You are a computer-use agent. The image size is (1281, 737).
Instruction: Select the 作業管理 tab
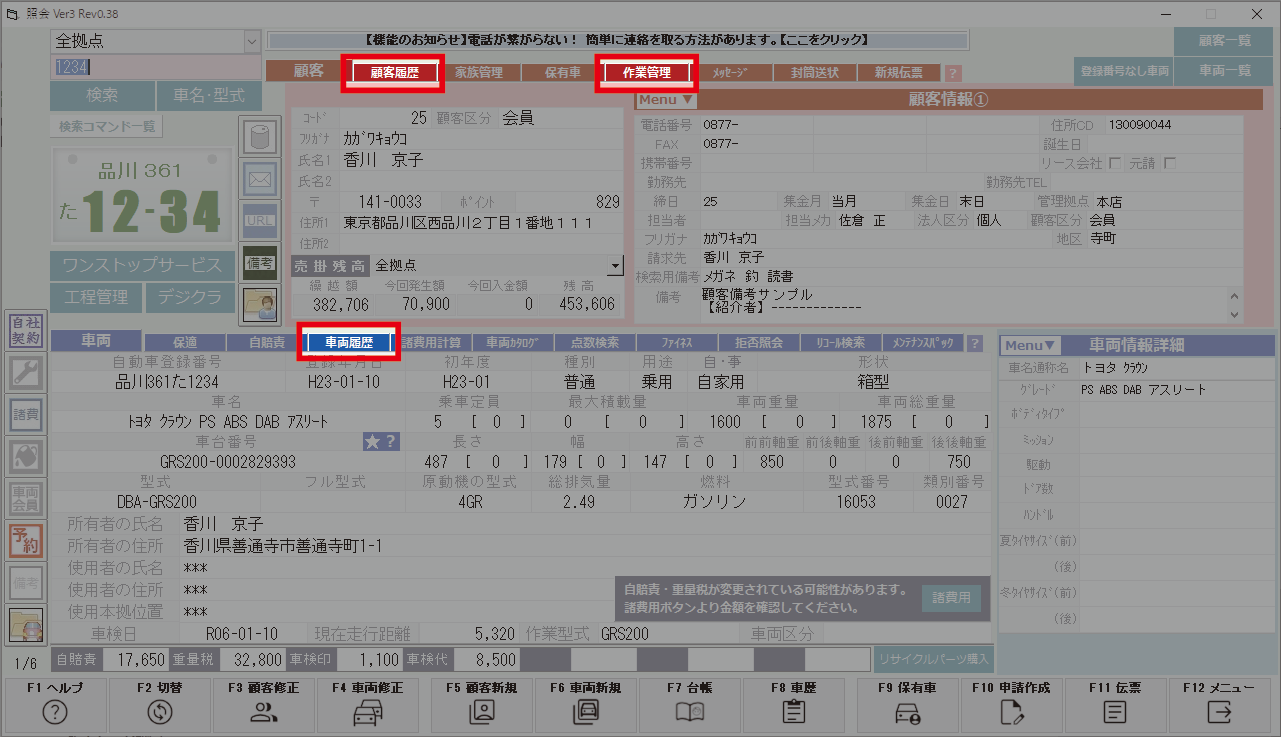tap(646, 73)
